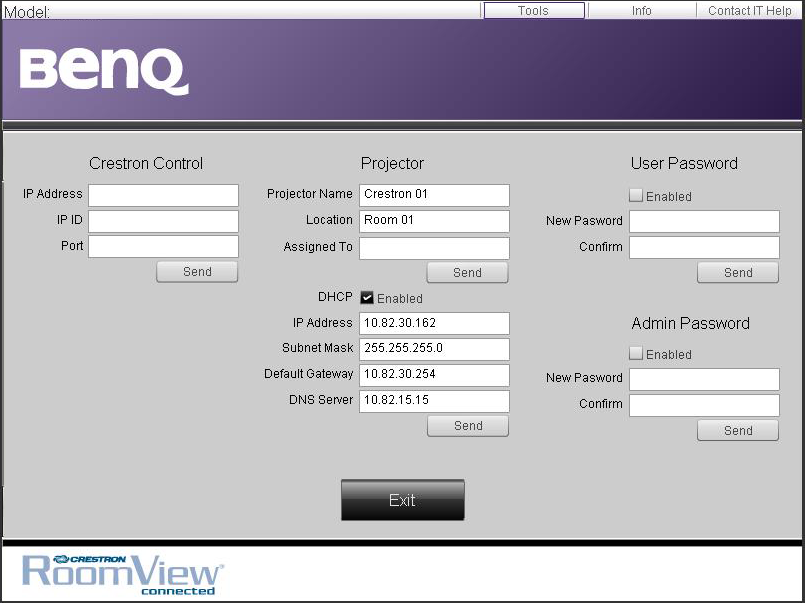This screenshot has height=603, width=805.
Task: Click the Projector Name label
Action: coord(310,194)
